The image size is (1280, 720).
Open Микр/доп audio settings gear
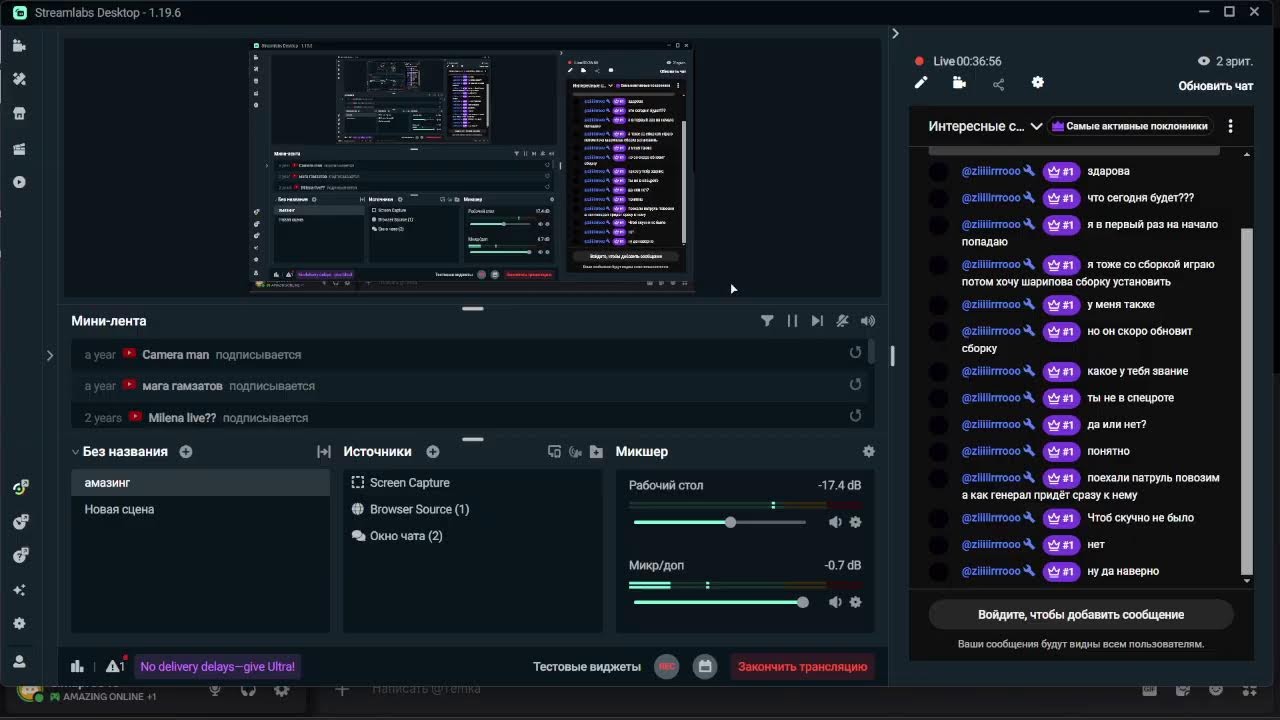[x=855, y=602]
